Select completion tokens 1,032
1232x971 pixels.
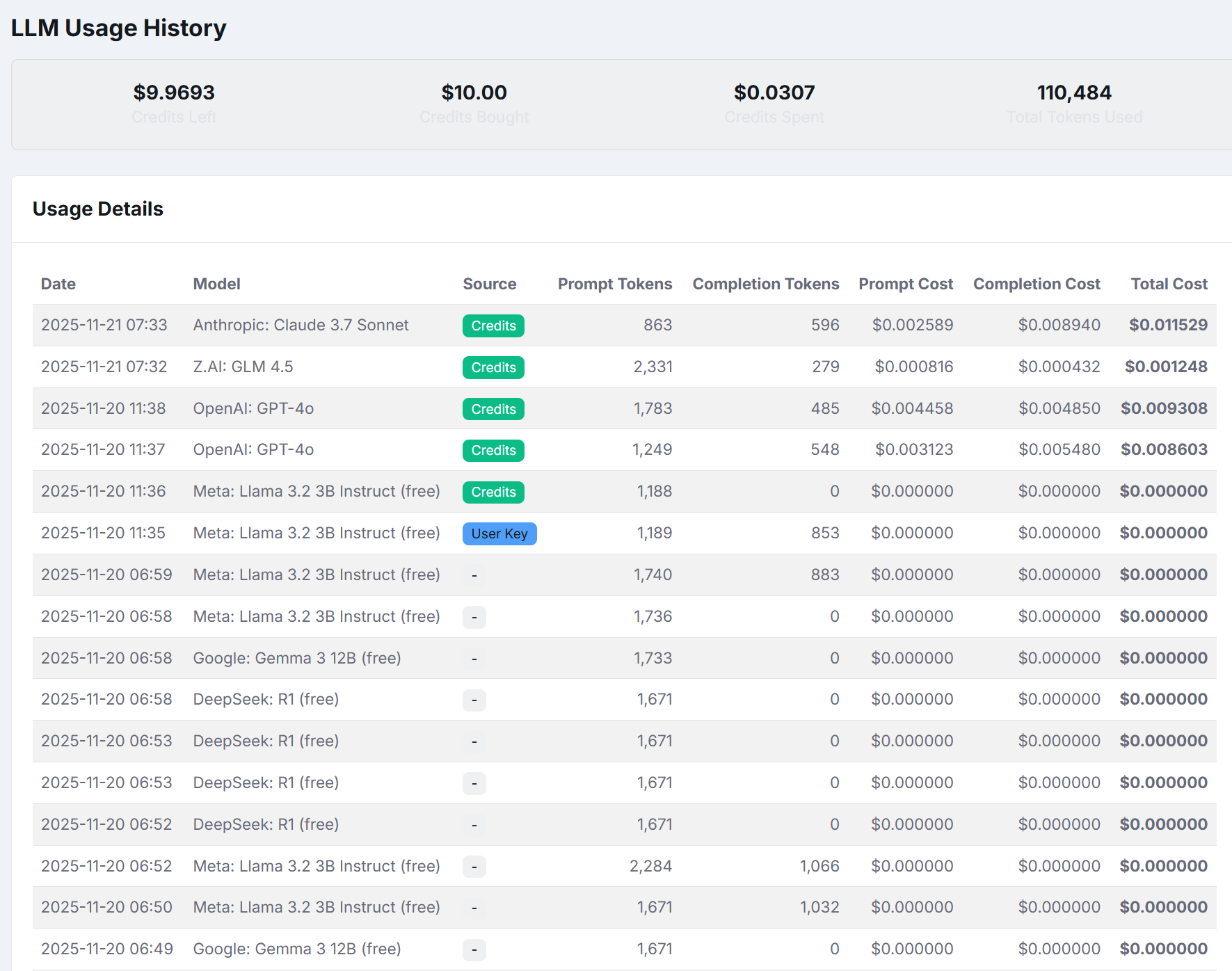click(819, 907)
